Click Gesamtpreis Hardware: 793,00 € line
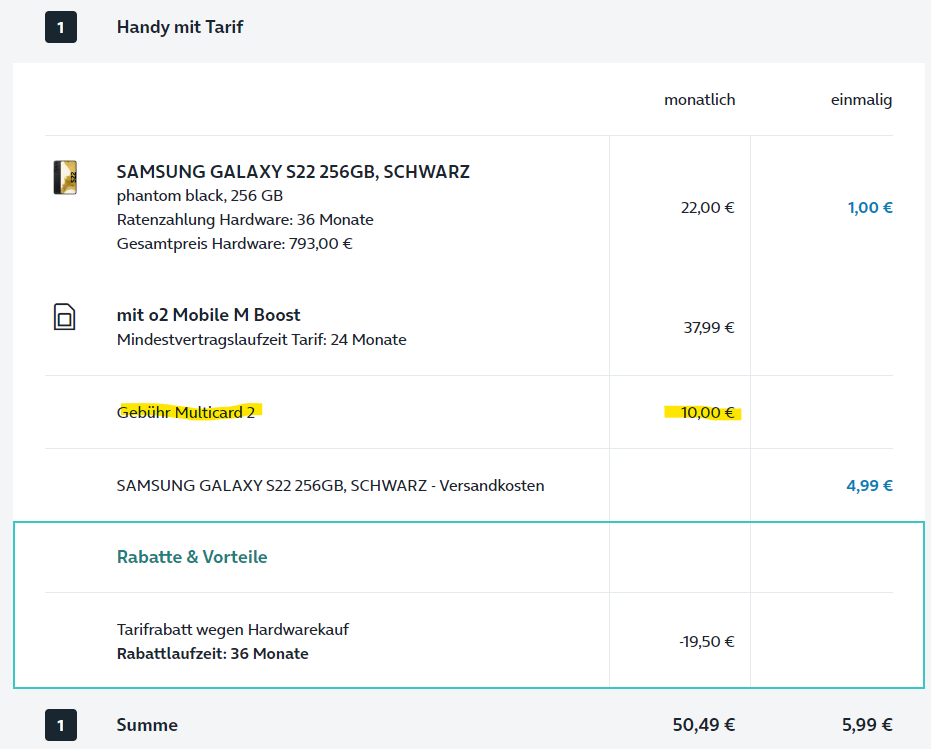This screenshot has height=749, width=931. pos(235,244)
